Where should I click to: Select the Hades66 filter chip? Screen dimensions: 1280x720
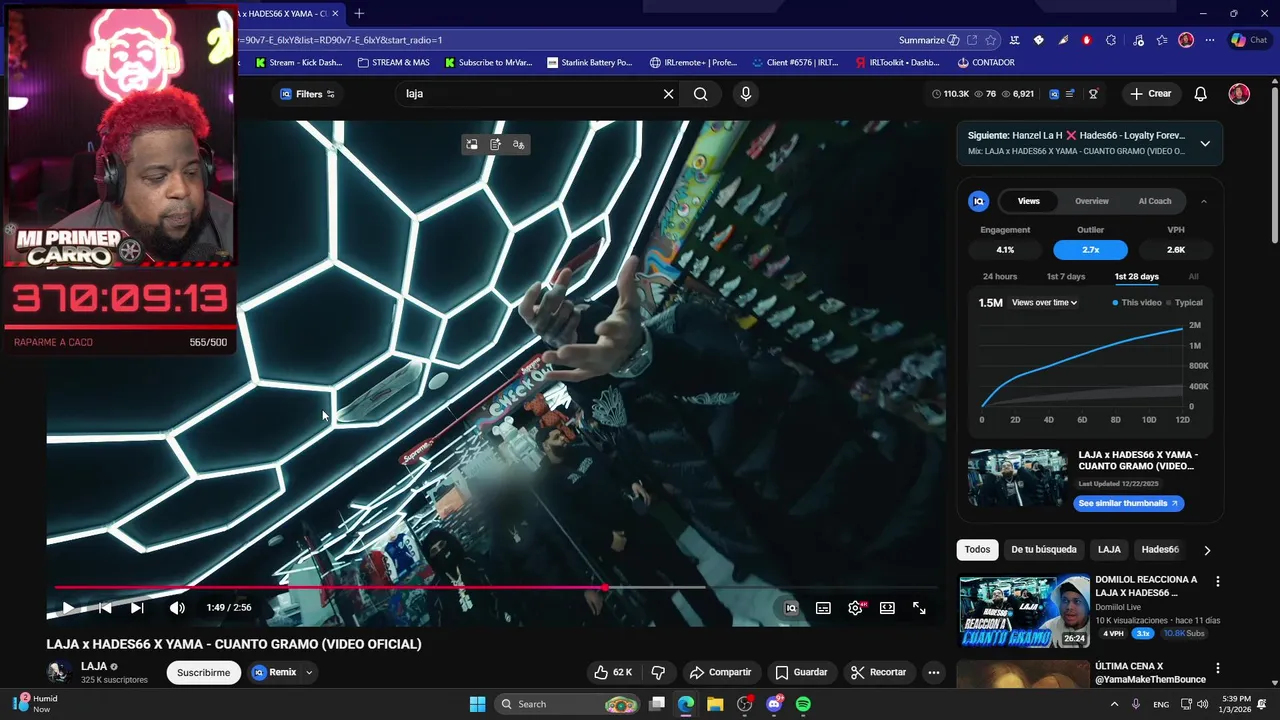(x=1160, y=550)
